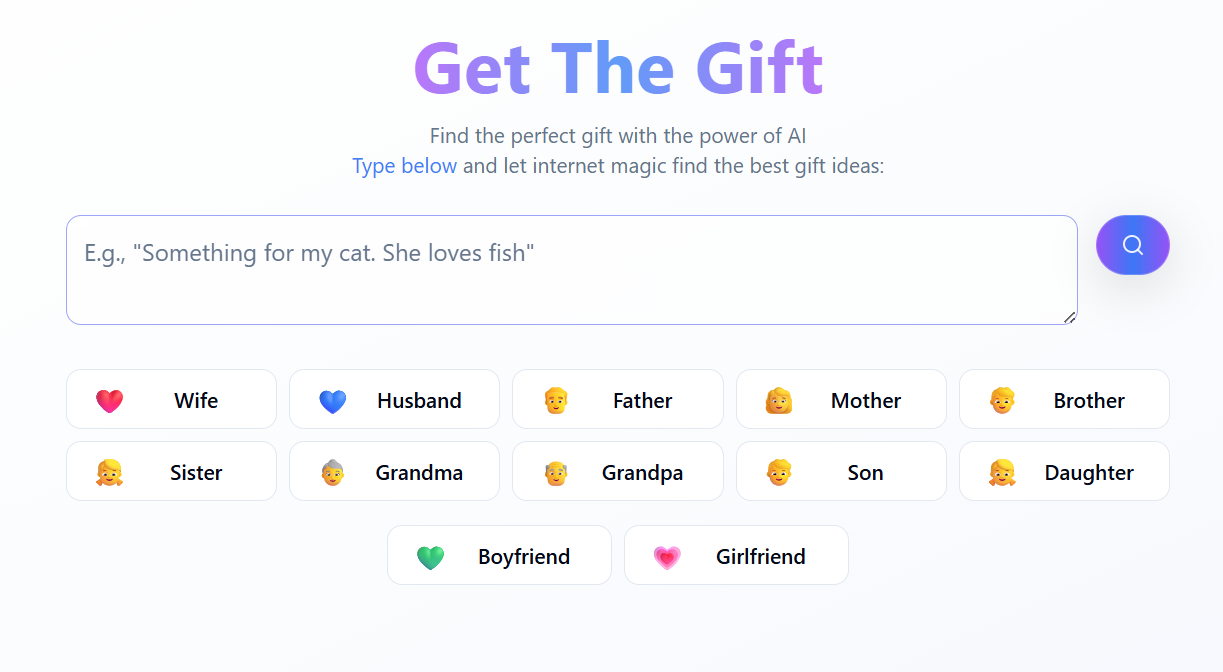Select the Brother gift category button
The height and width of the screenshot is (672, 1223).
[x=1064, y=399]
